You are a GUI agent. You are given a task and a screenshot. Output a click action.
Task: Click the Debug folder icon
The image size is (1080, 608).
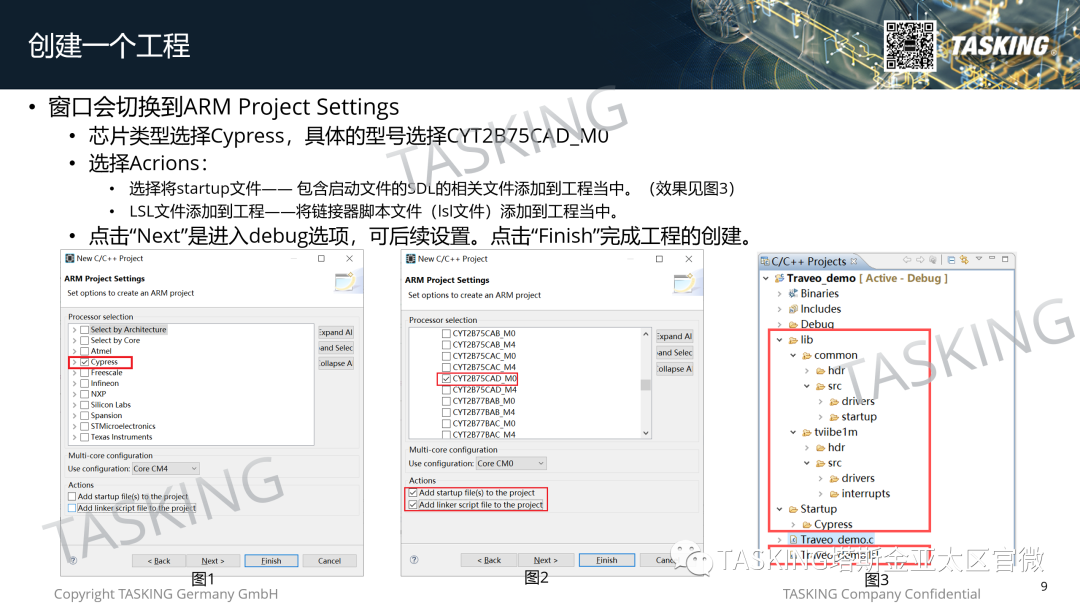tap(793, 324)
